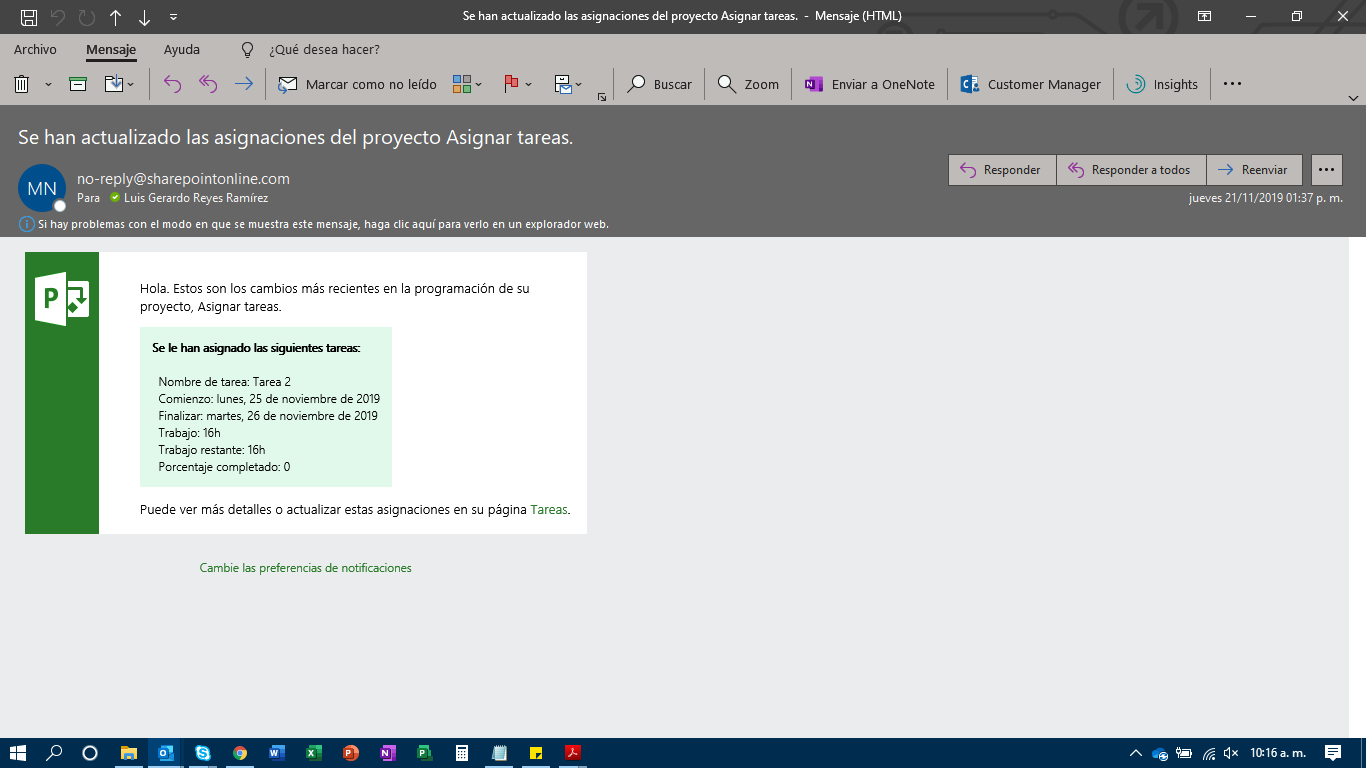Open Skype from the taskbar
Image resolution: width=1366 pixels, height=768 pixels.
point(203,753)
